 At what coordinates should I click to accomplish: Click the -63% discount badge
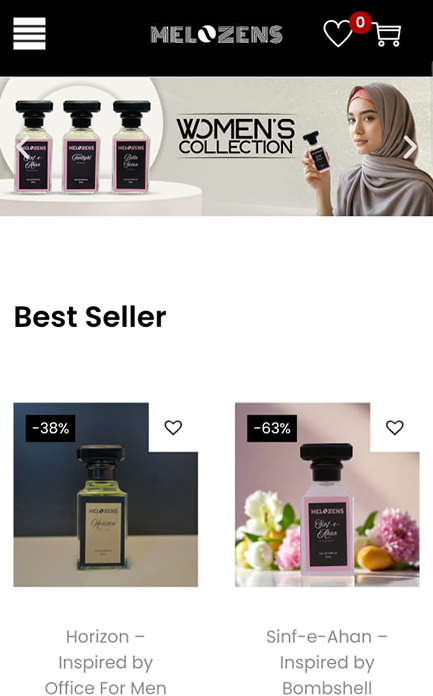coord(272,428)
